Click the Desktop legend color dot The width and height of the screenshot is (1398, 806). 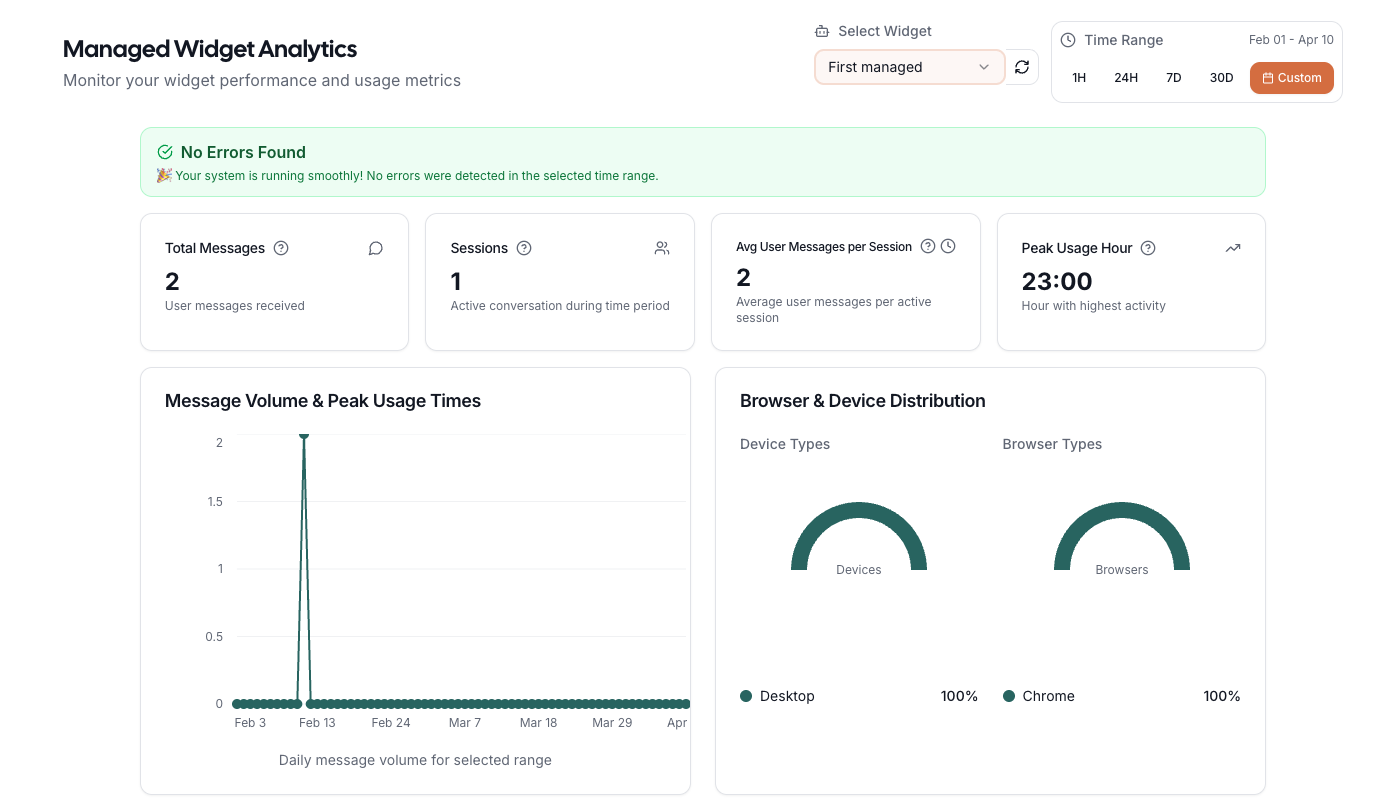pyautogui.click(x=746, y=696)
